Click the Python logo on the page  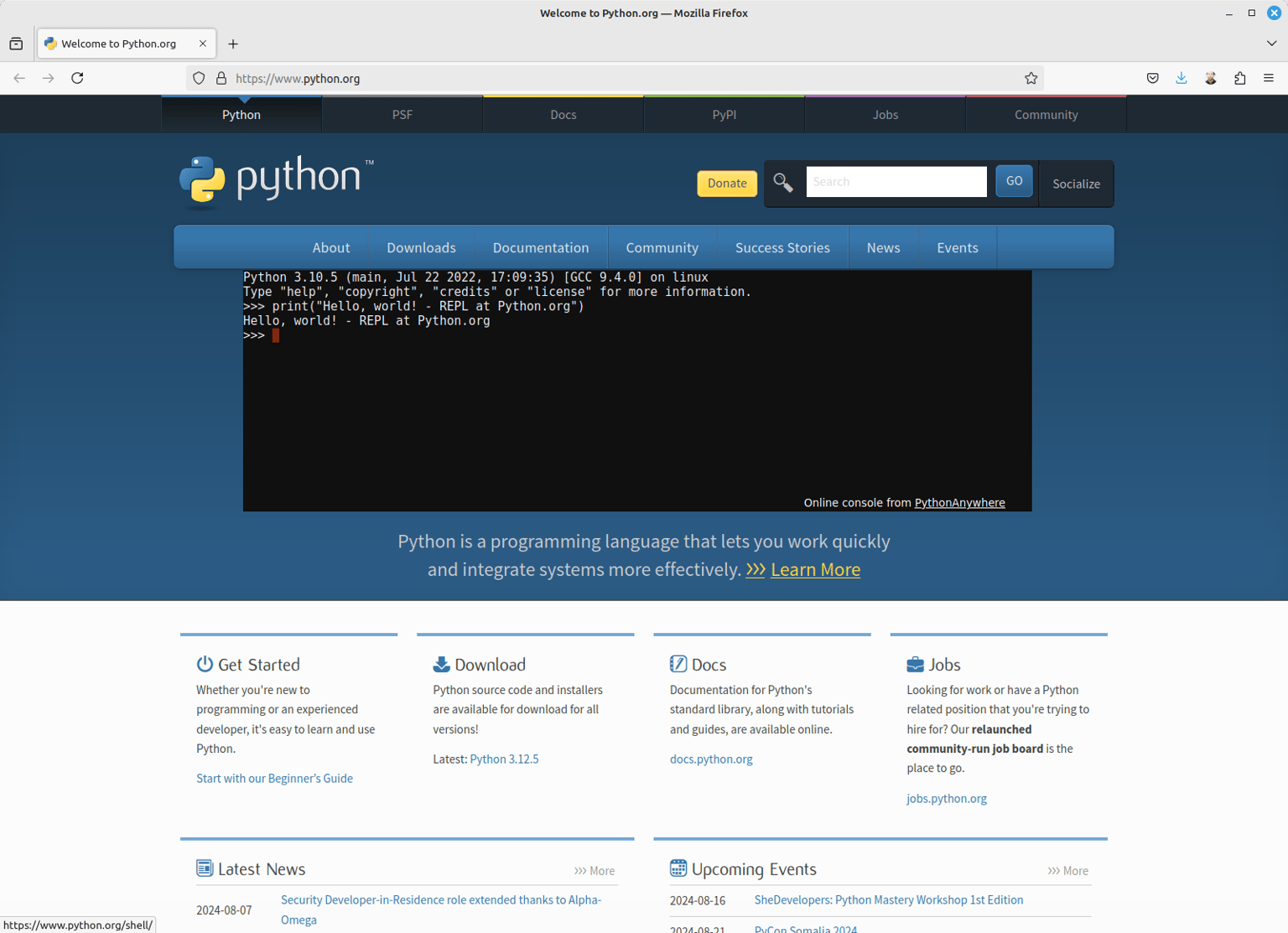277,180
